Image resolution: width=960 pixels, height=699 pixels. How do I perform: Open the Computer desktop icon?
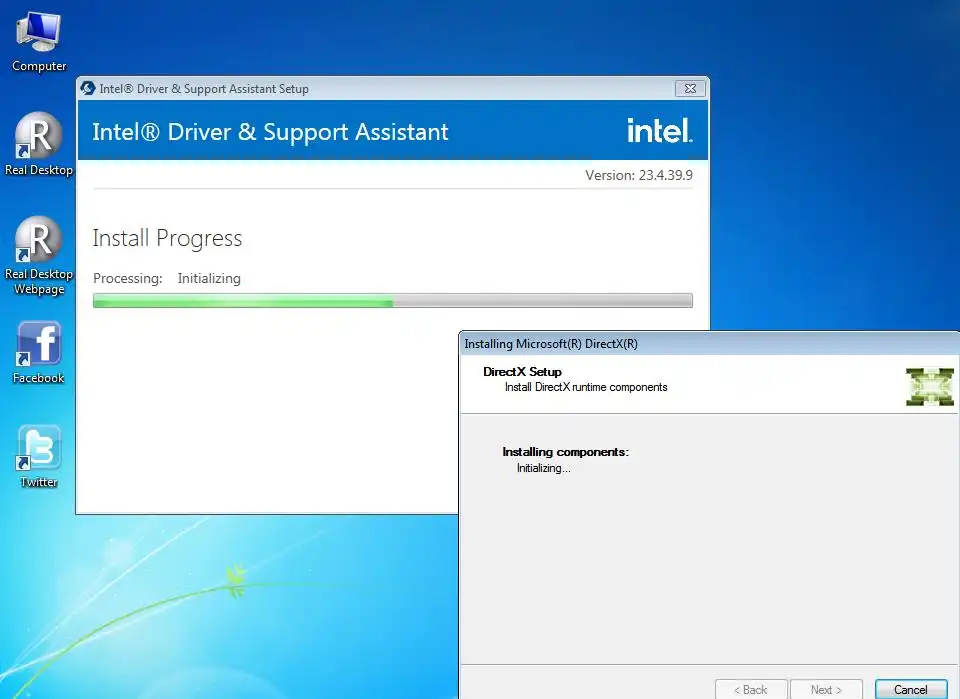(39, 42)
